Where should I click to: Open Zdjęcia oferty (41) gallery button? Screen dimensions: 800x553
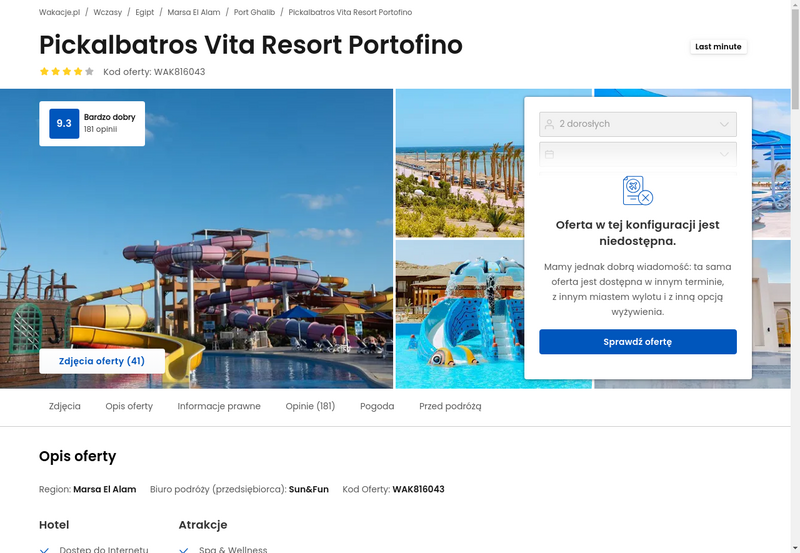coord(102,361)
